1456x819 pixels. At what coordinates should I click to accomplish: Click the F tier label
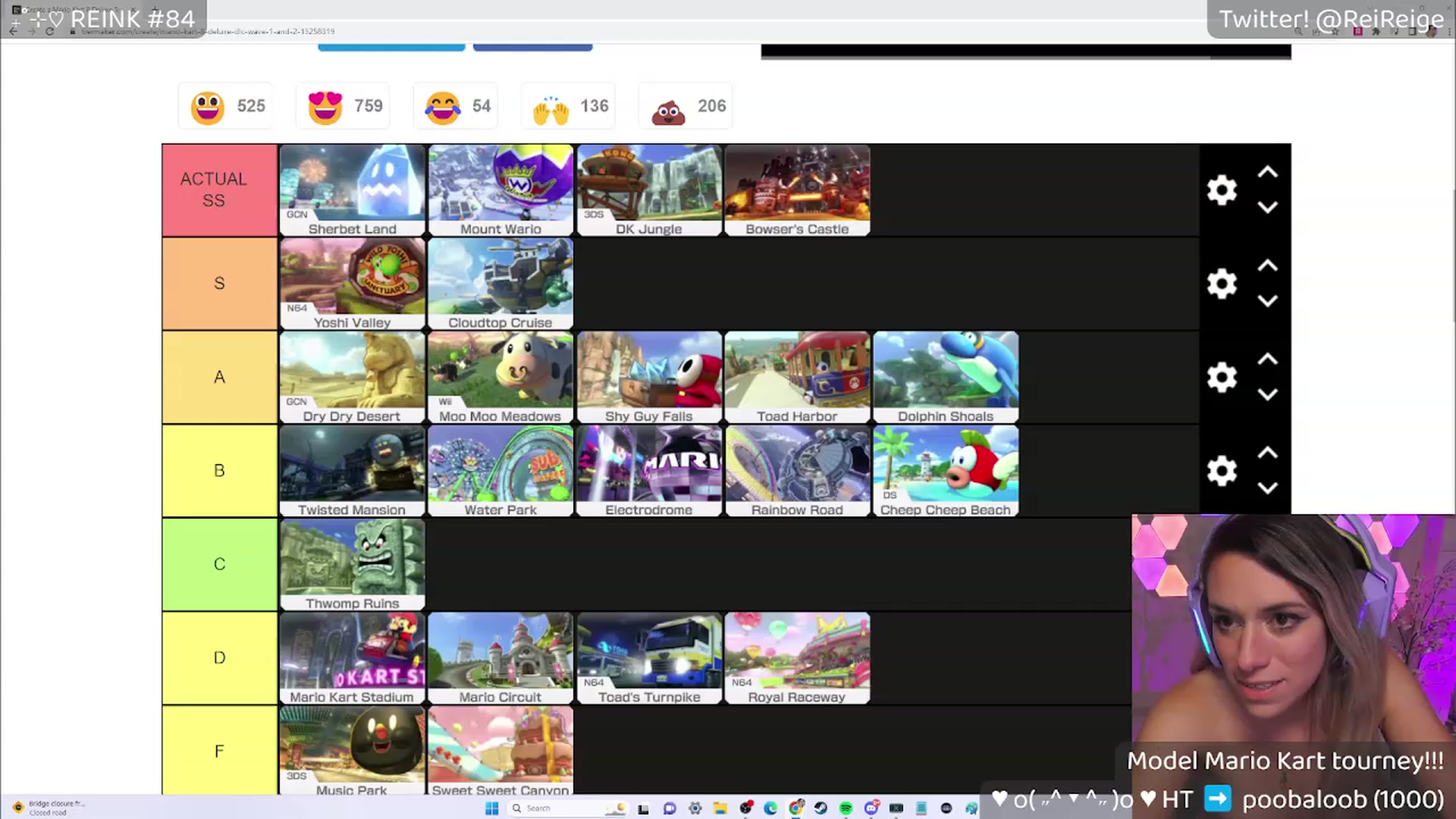pyautogui.click(x=219, y=751)
